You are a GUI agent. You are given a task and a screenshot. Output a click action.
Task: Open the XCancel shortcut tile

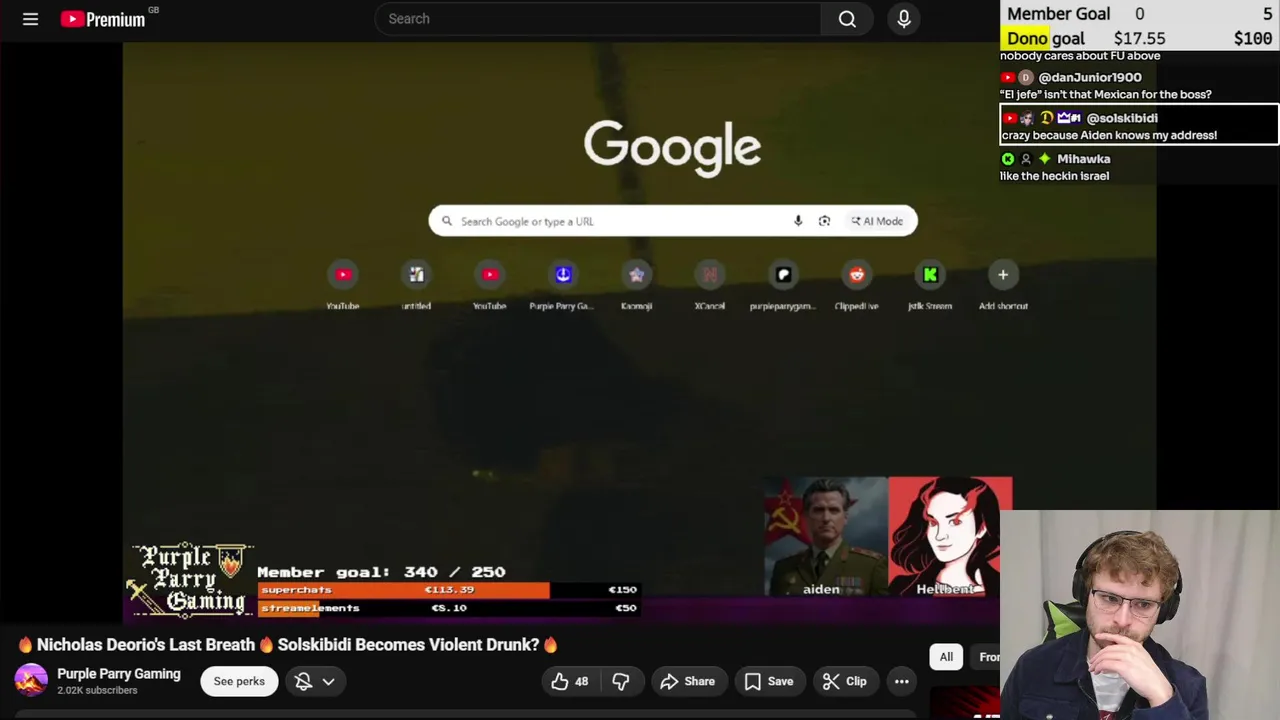coord(709,286)
